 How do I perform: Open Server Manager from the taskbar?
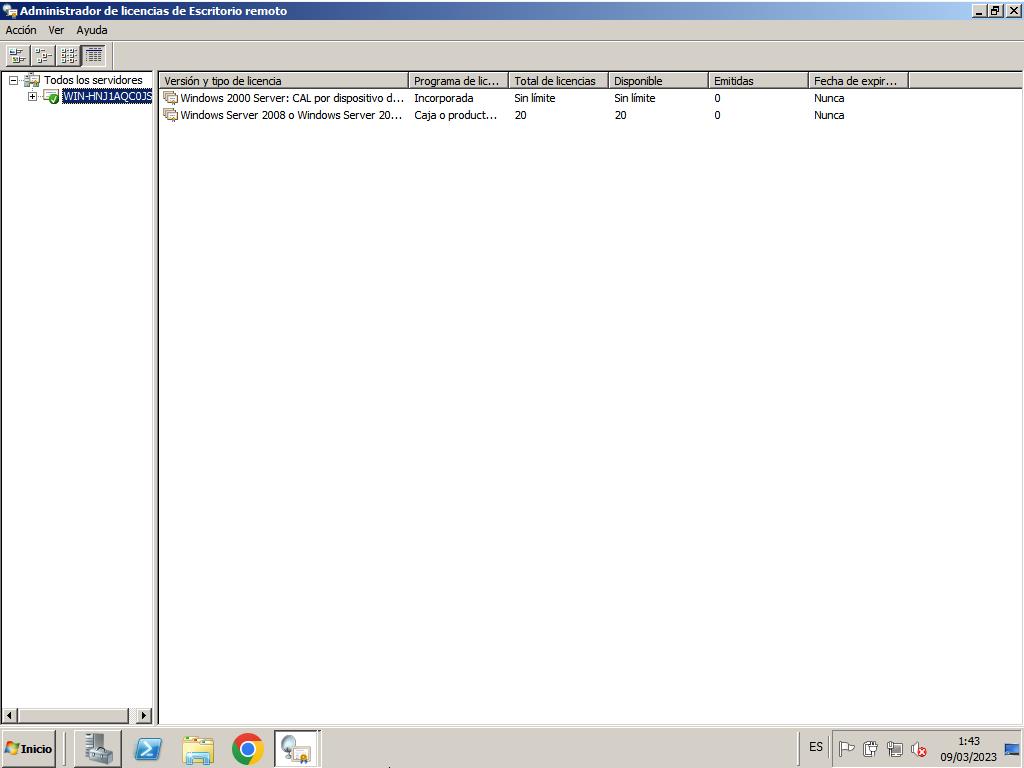[x=98, y=748]
